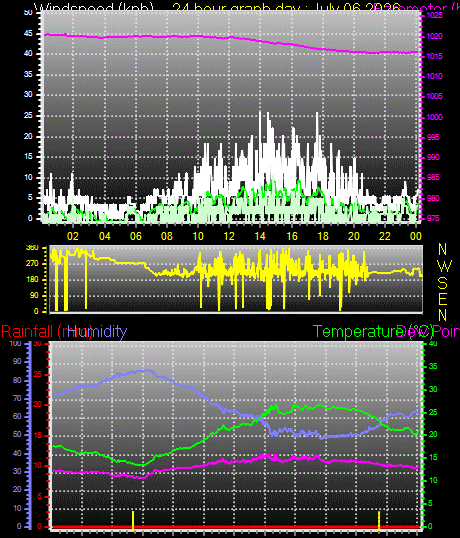460x538 pixels.
Task: Click the 990 barometer axis value
Action: tap(433, 157)
